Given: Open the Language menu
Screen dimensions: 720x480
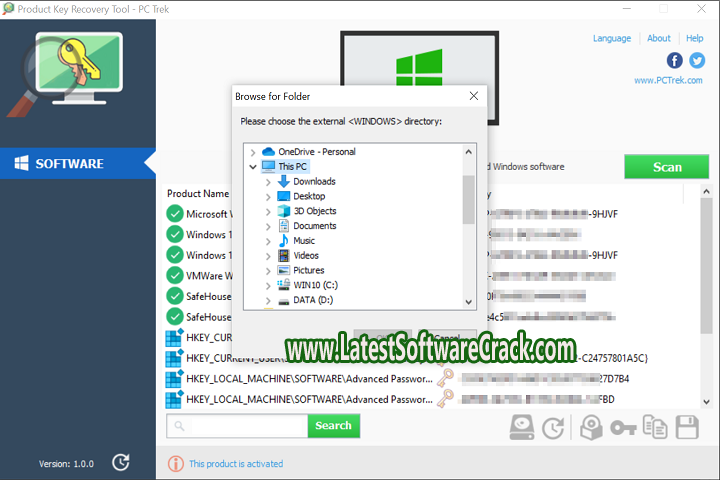Looking at the screenshot, I should pyautogui.click(x=611, y=38).
